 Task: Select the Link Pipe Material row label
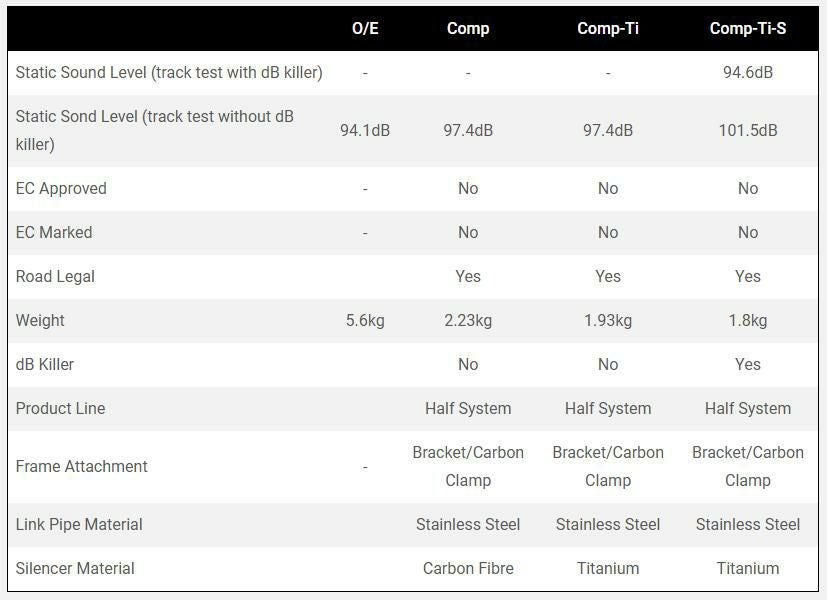coord(79,524)
